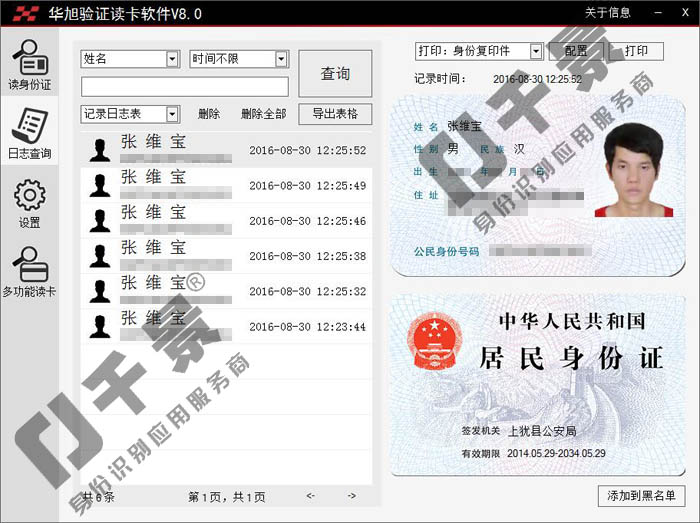Go to next page with the right arrow

pyautogui.click(x=351, y=496)
